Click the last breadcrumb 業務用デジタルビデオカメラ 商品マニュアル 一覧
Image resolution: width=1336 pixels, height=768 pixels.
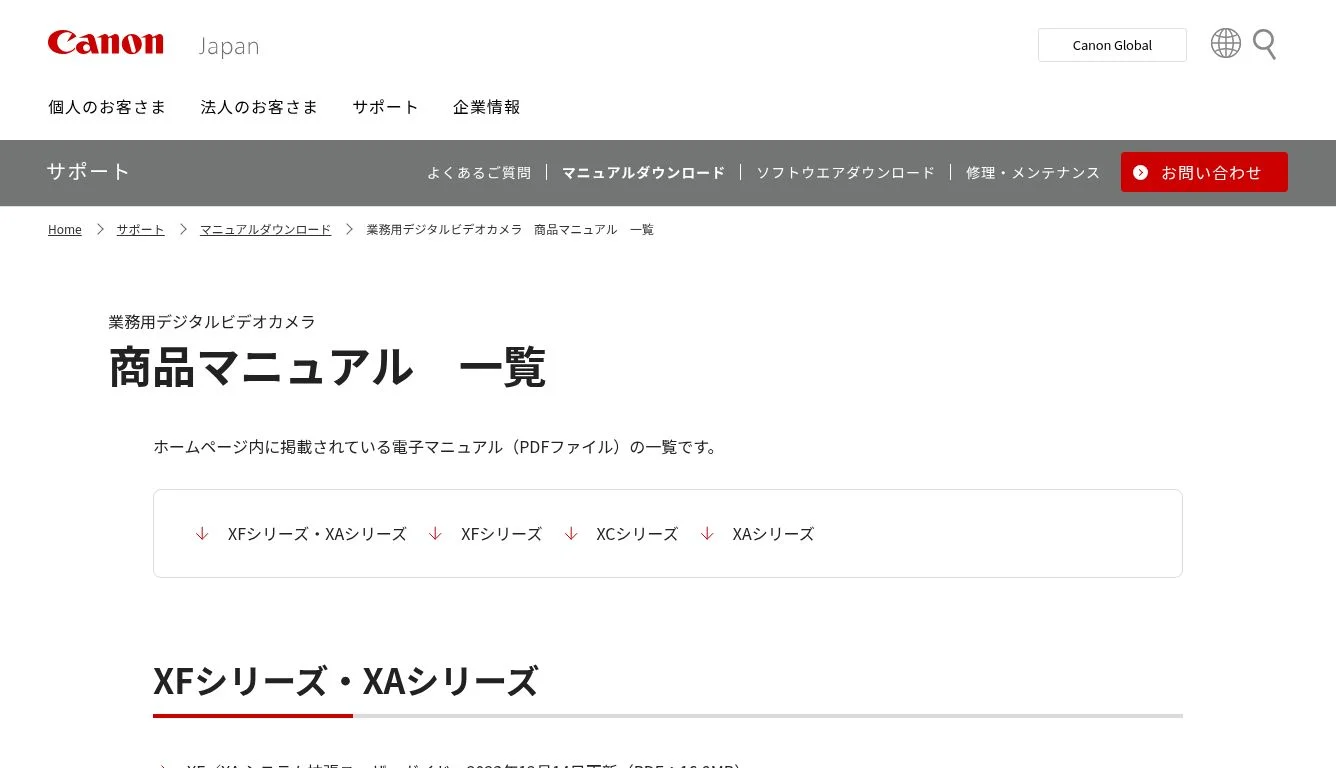[x=510, y=230]
